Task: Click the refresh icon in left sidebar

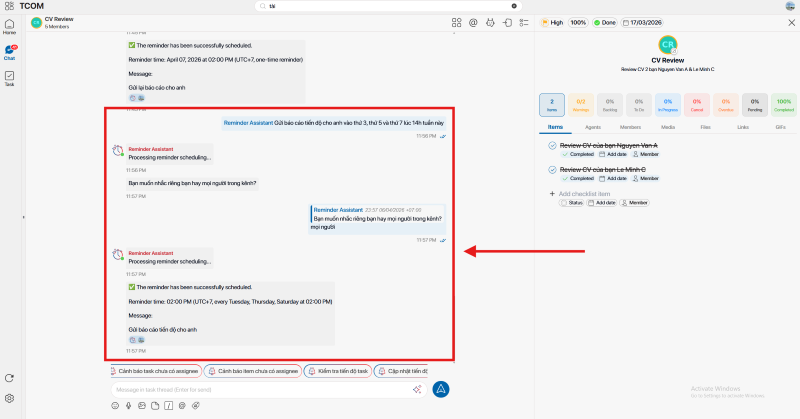Action: (x=9, y=378)
